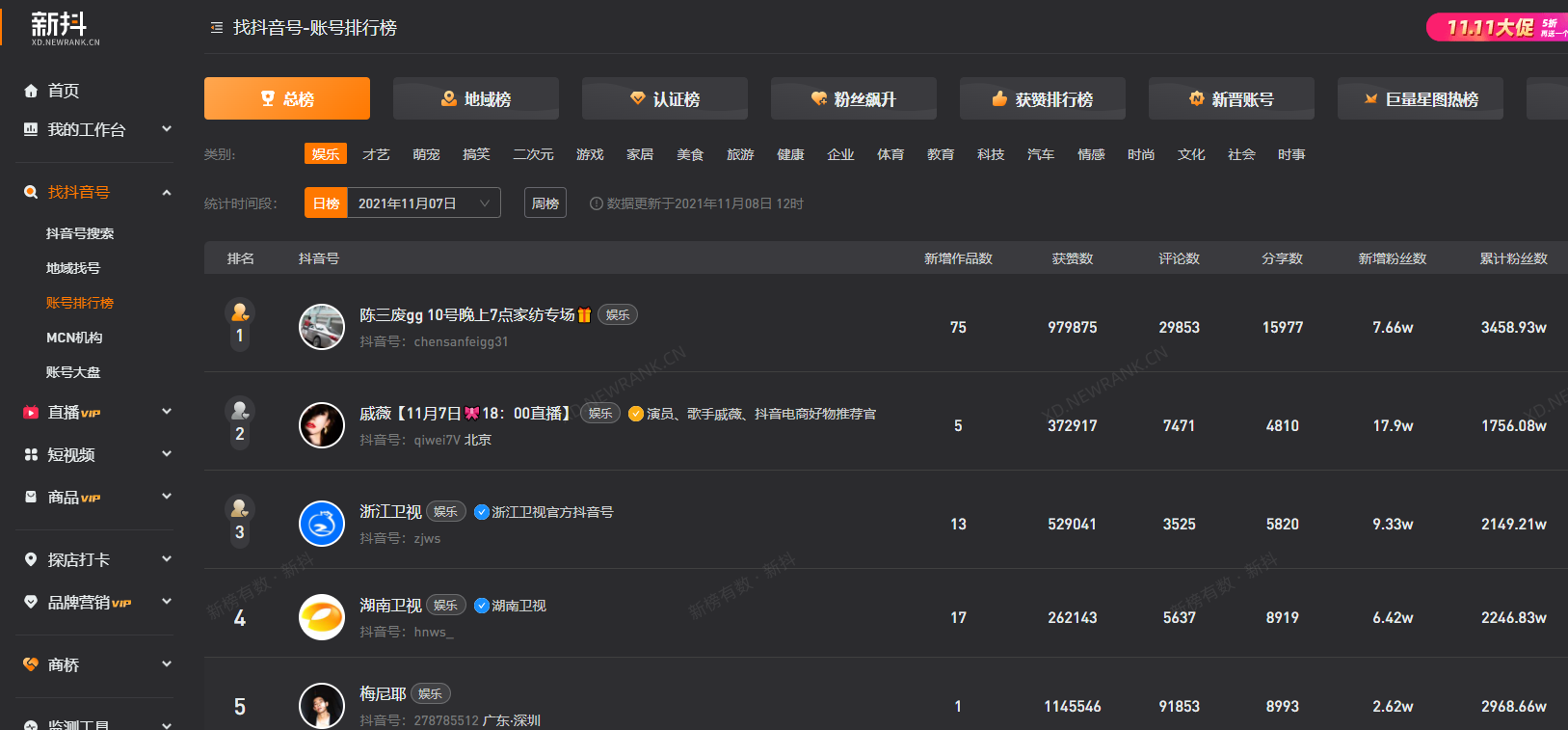
Task: Click the 商品 shopping bag icon
Action: click(31, 497)
